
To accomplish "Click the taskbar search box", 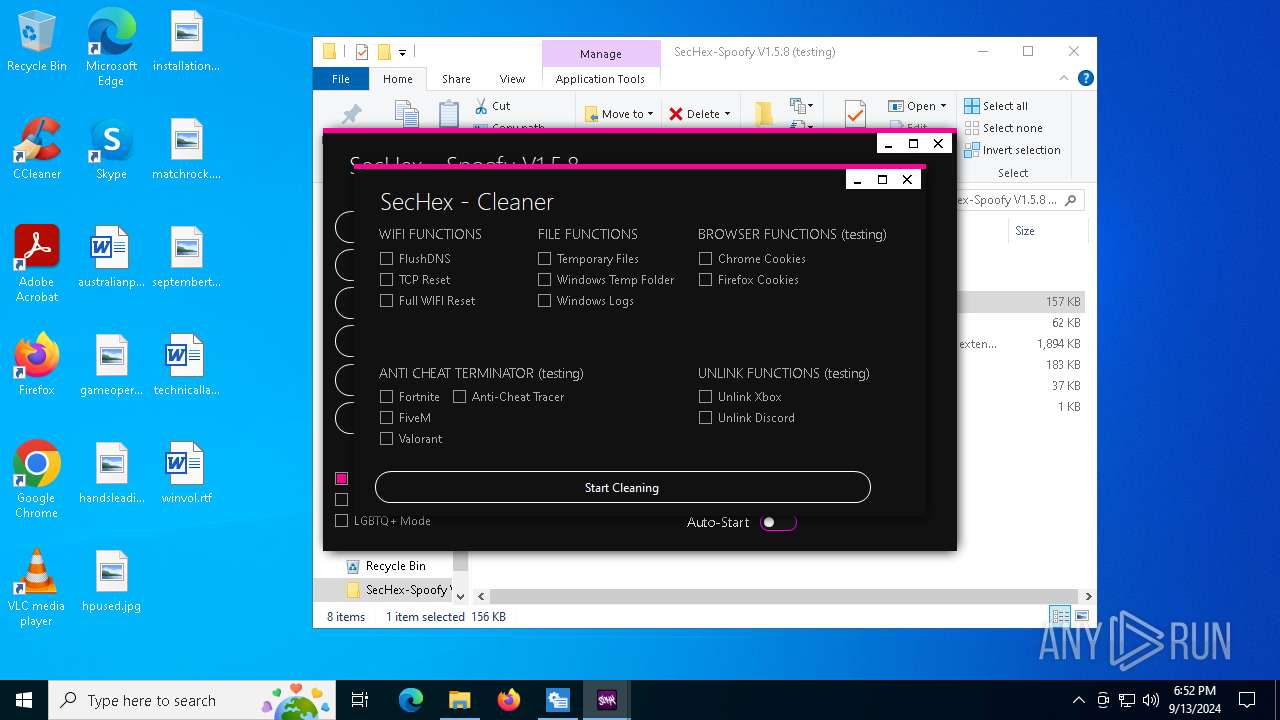I will pyautogui.click(x=192, y=700).
